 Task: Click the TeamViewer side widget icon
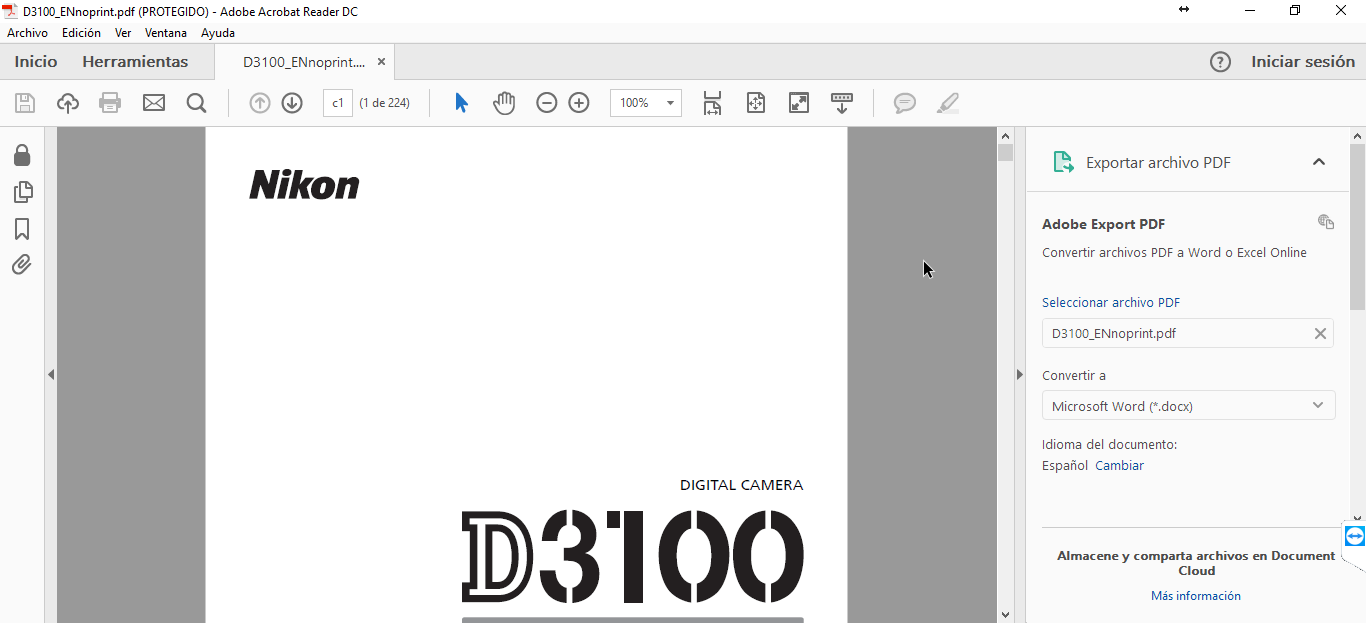[1355, 536]
